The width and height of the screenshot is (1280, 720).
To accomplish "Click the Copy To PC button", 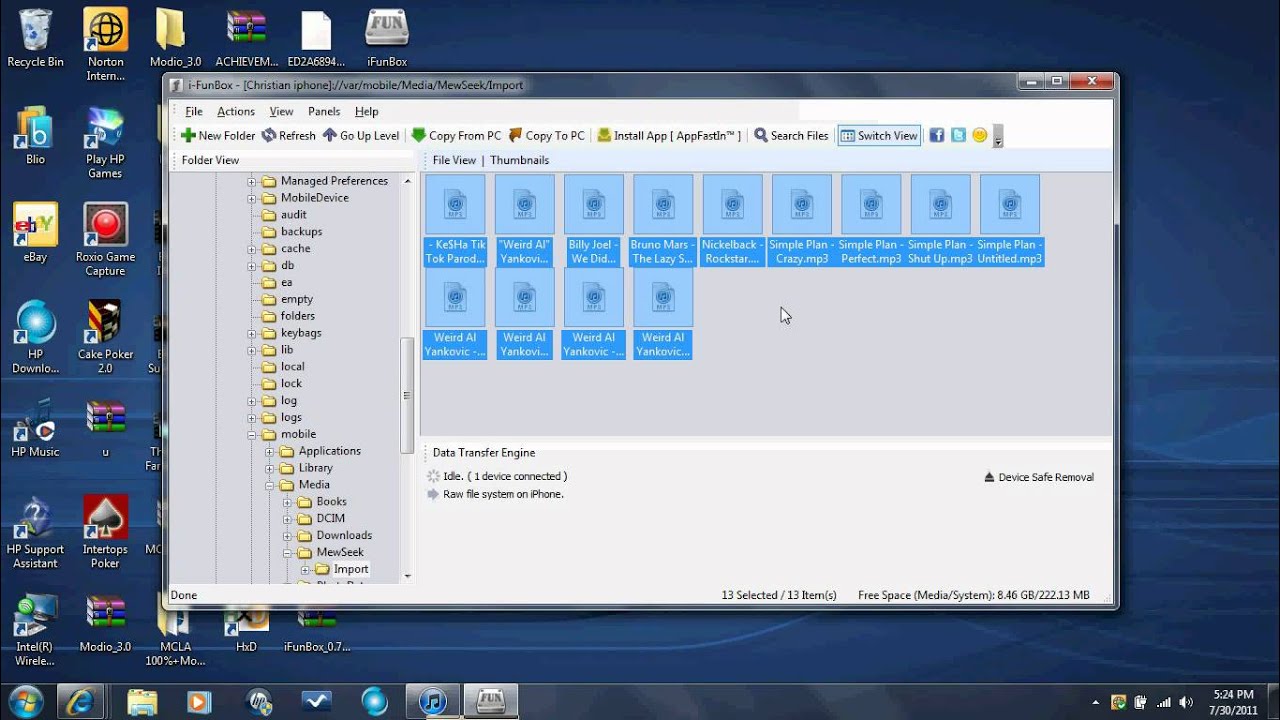I will click(546, 136).
